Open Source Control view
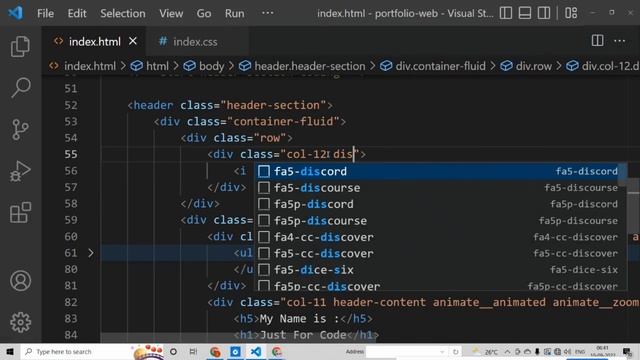Image resolution: width=640 pixels, height=360 pixels. 20,129
